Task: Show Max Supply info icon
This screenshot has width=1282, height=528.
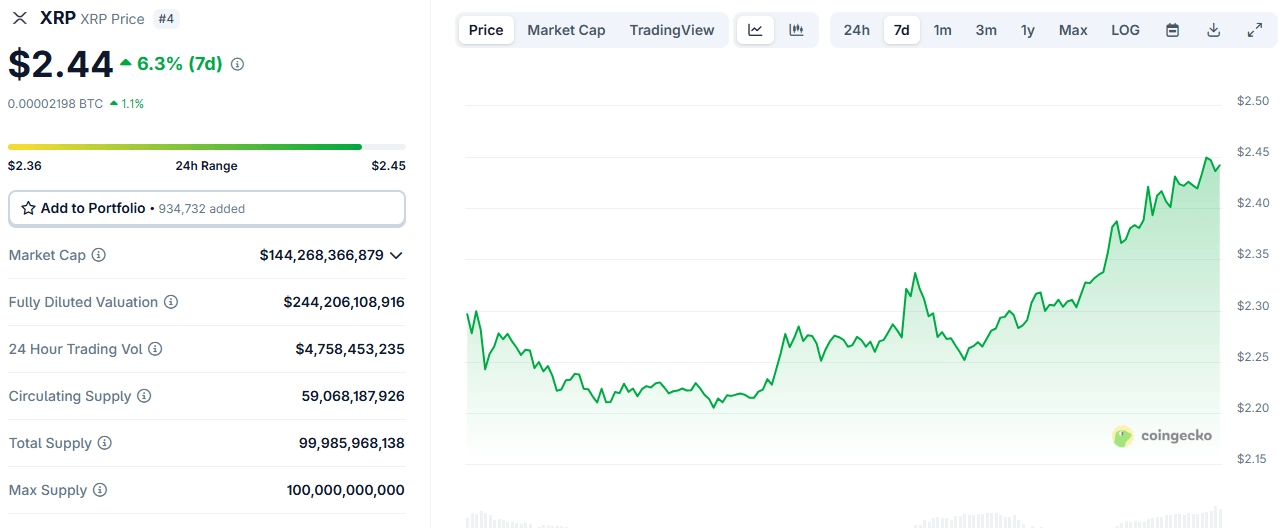Action: (100, 490)
